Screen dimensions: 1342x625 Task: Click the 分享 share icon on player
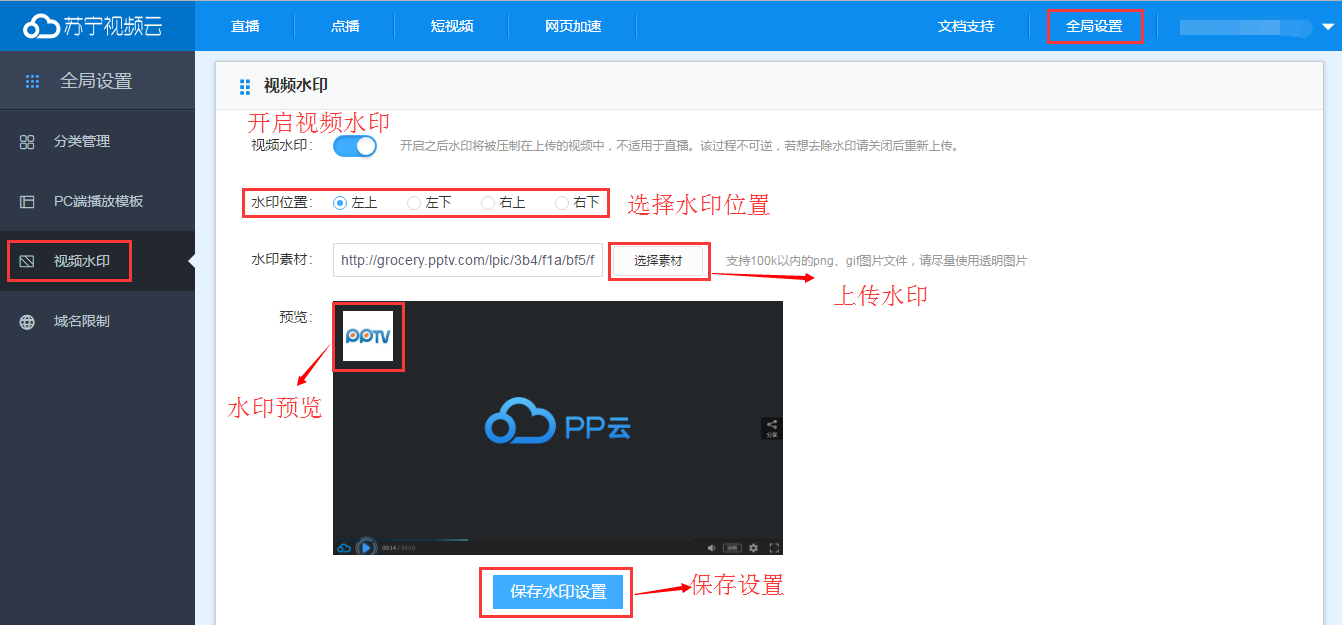point(772,428)
